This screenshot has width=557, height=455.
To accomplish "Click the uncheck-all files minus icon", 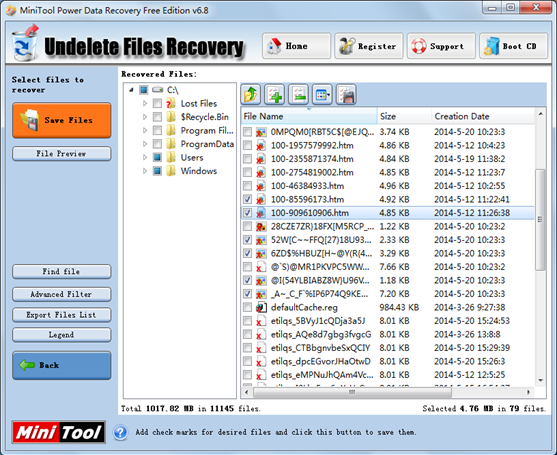I will pos(298,95).
